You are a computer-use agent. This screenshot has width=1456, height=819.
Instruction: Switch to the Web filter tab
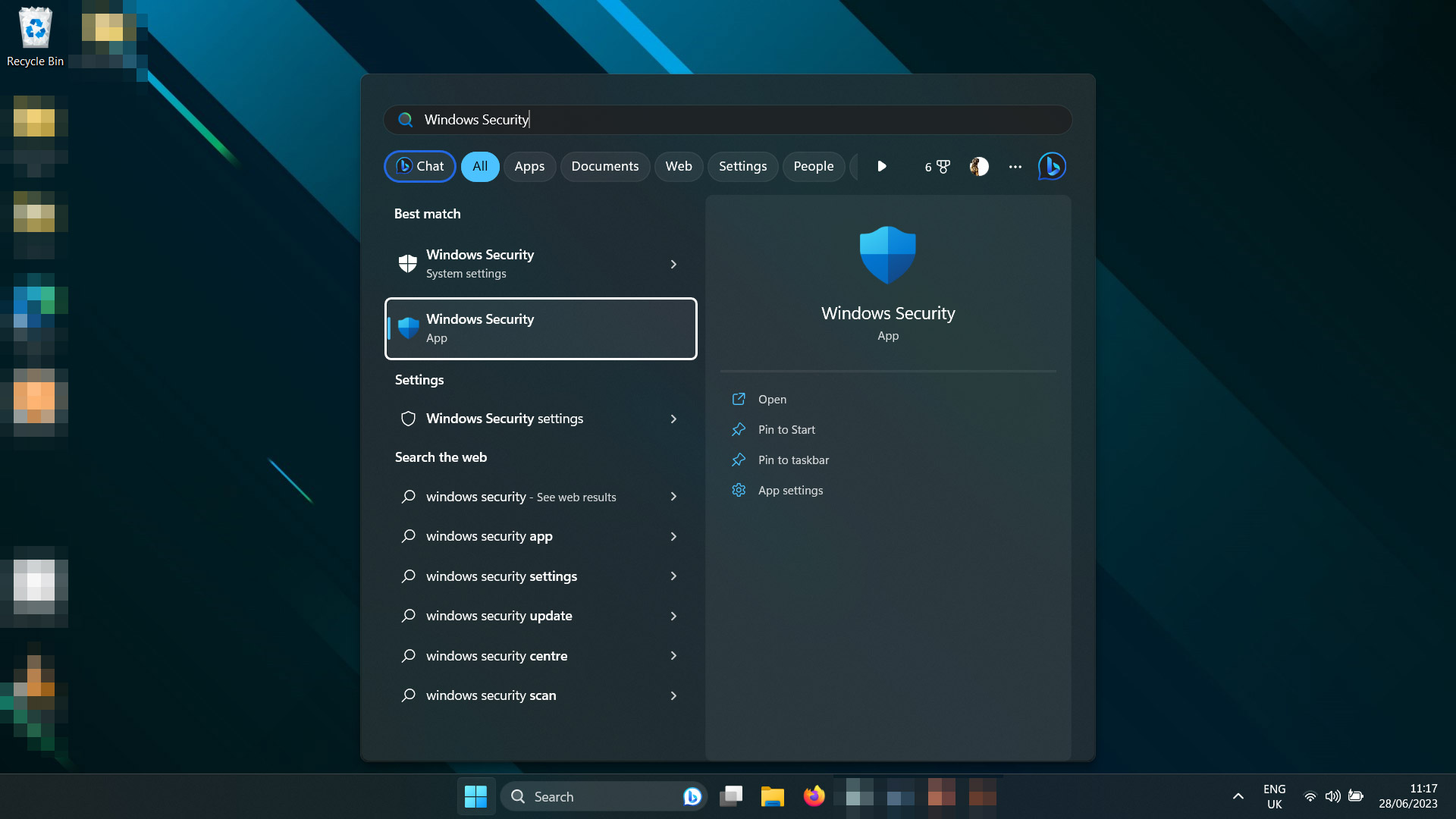[679, 166]
